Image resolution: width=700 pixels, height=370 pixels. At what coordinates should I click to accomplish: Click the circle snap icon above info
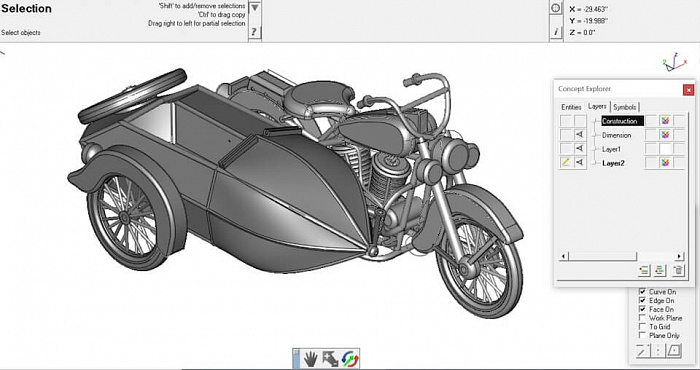(x=556, y=8)
